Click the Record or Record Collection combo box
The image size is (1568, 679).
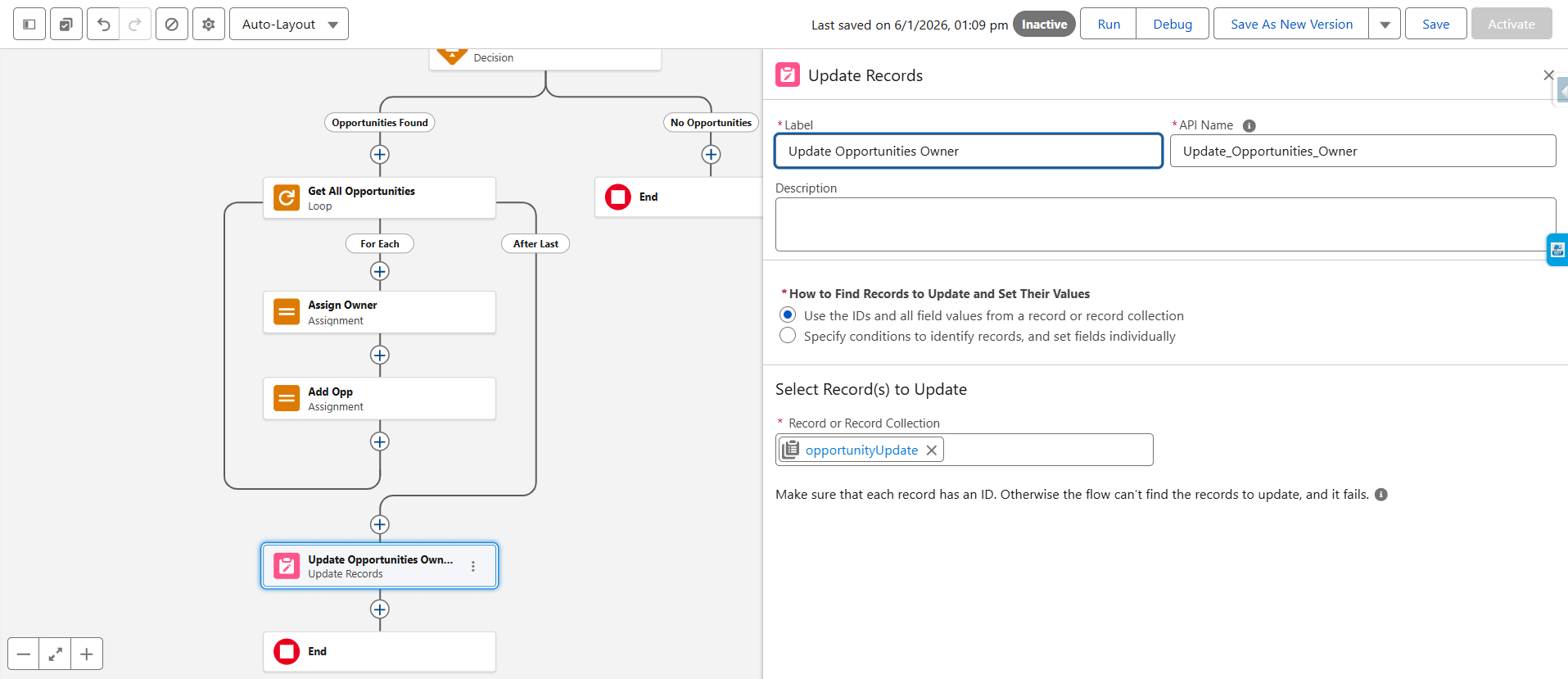pyautogui.click(x=1047, y=450)
